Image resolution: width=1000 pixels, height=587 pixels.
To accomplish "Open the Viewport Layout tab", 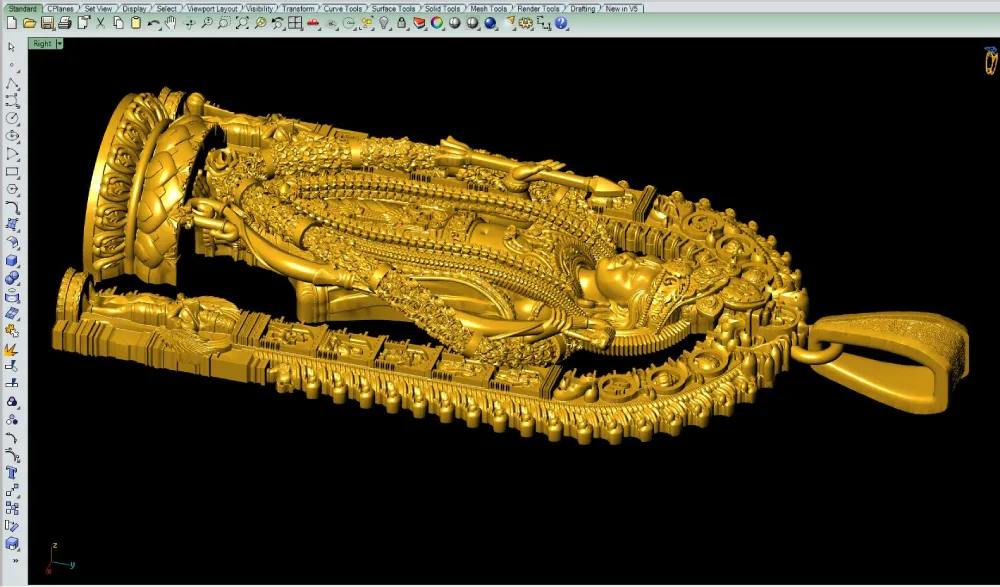I will [212, 8].
